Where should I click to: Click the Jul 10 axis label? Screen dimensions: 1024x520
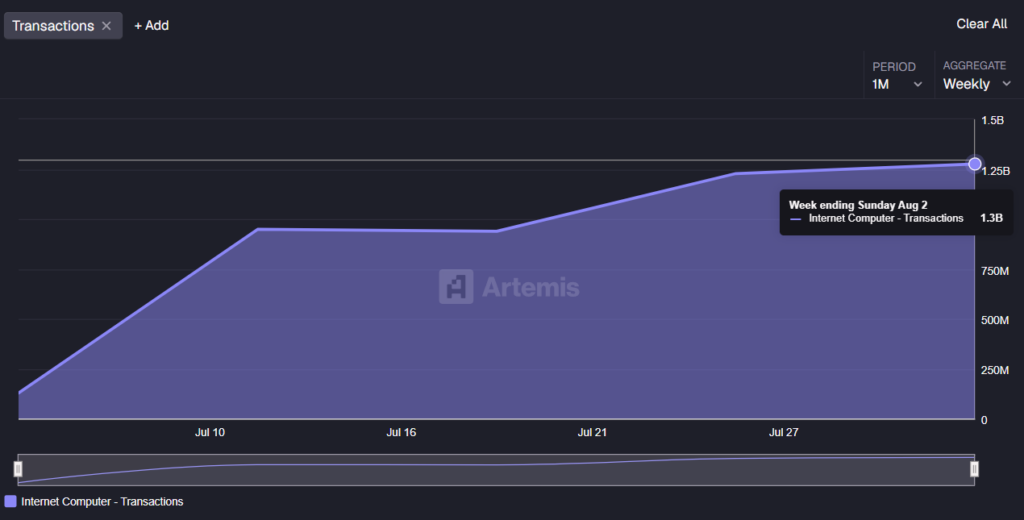pos(210,432)
